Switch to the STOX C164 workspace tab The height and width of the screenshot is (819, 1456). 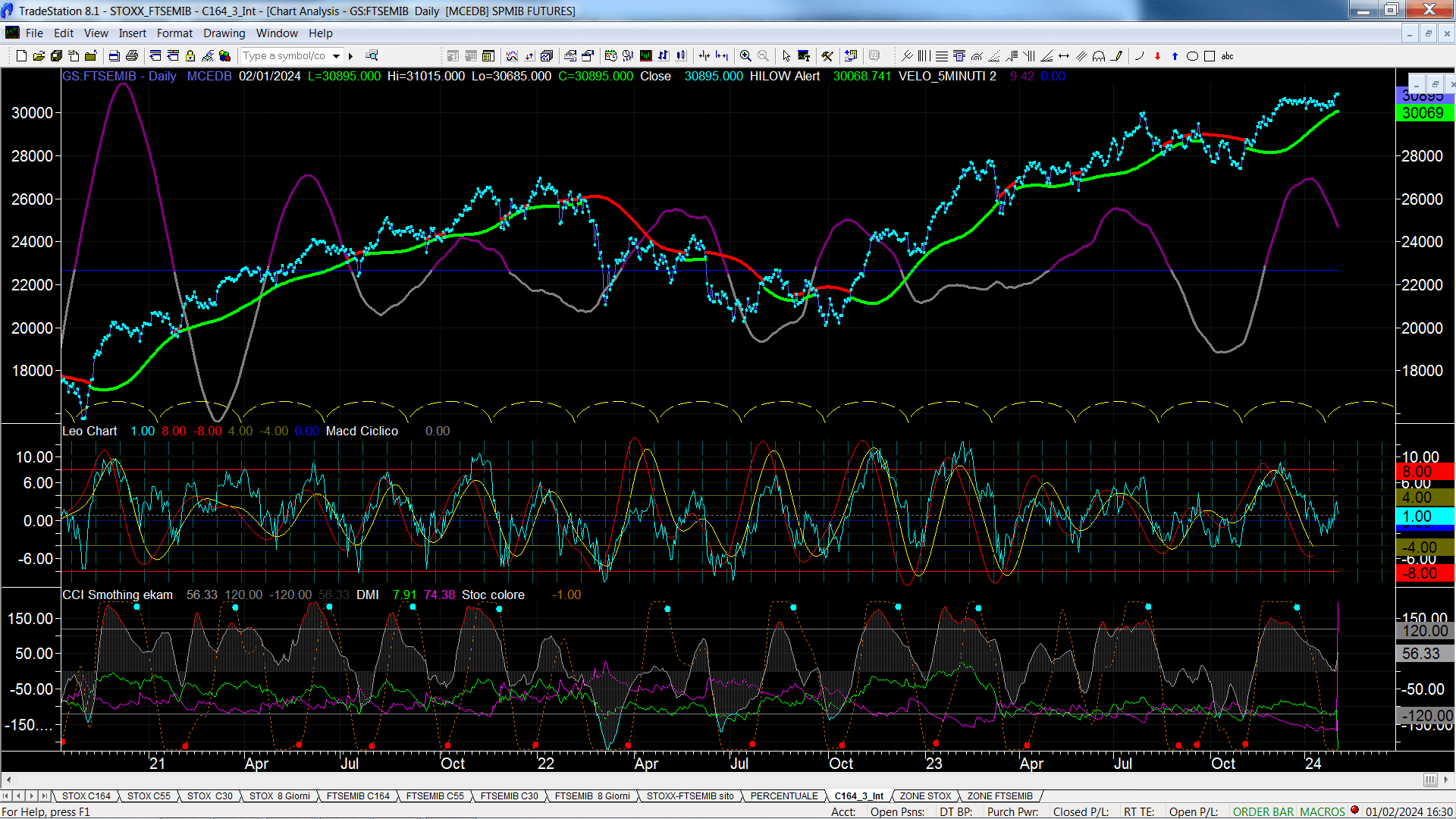(x=86, y=796)
